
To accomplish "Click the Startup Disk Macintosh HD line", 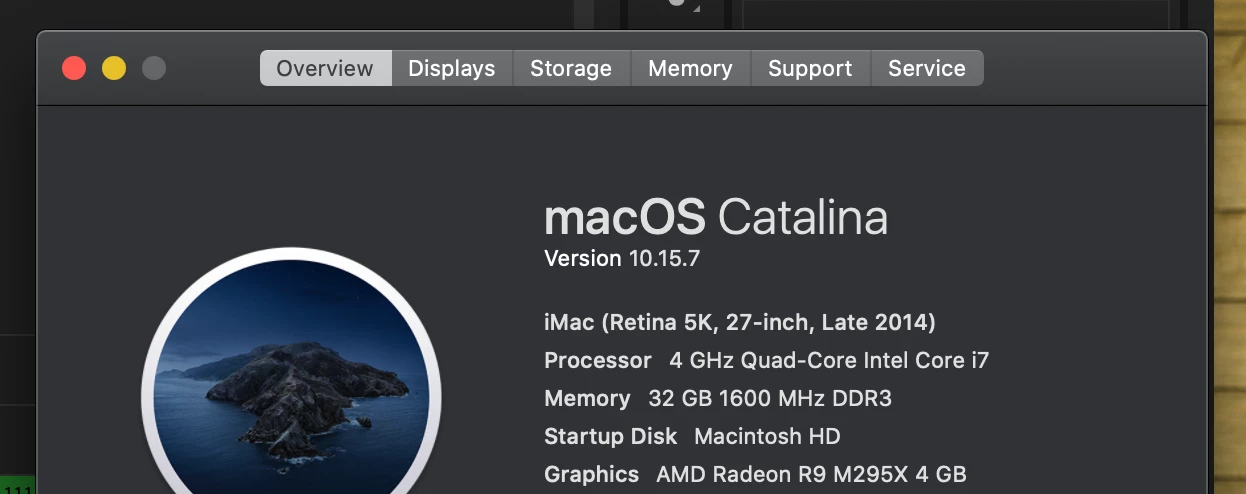I will (692, 436).
